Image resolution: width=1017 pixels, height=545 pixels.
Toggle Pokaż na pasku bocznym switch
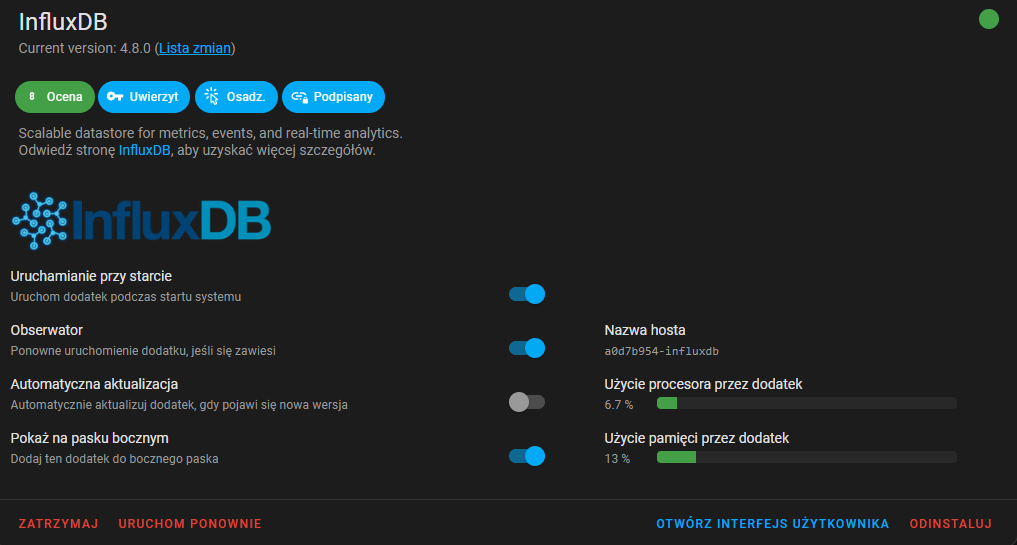tap(527, 456)
